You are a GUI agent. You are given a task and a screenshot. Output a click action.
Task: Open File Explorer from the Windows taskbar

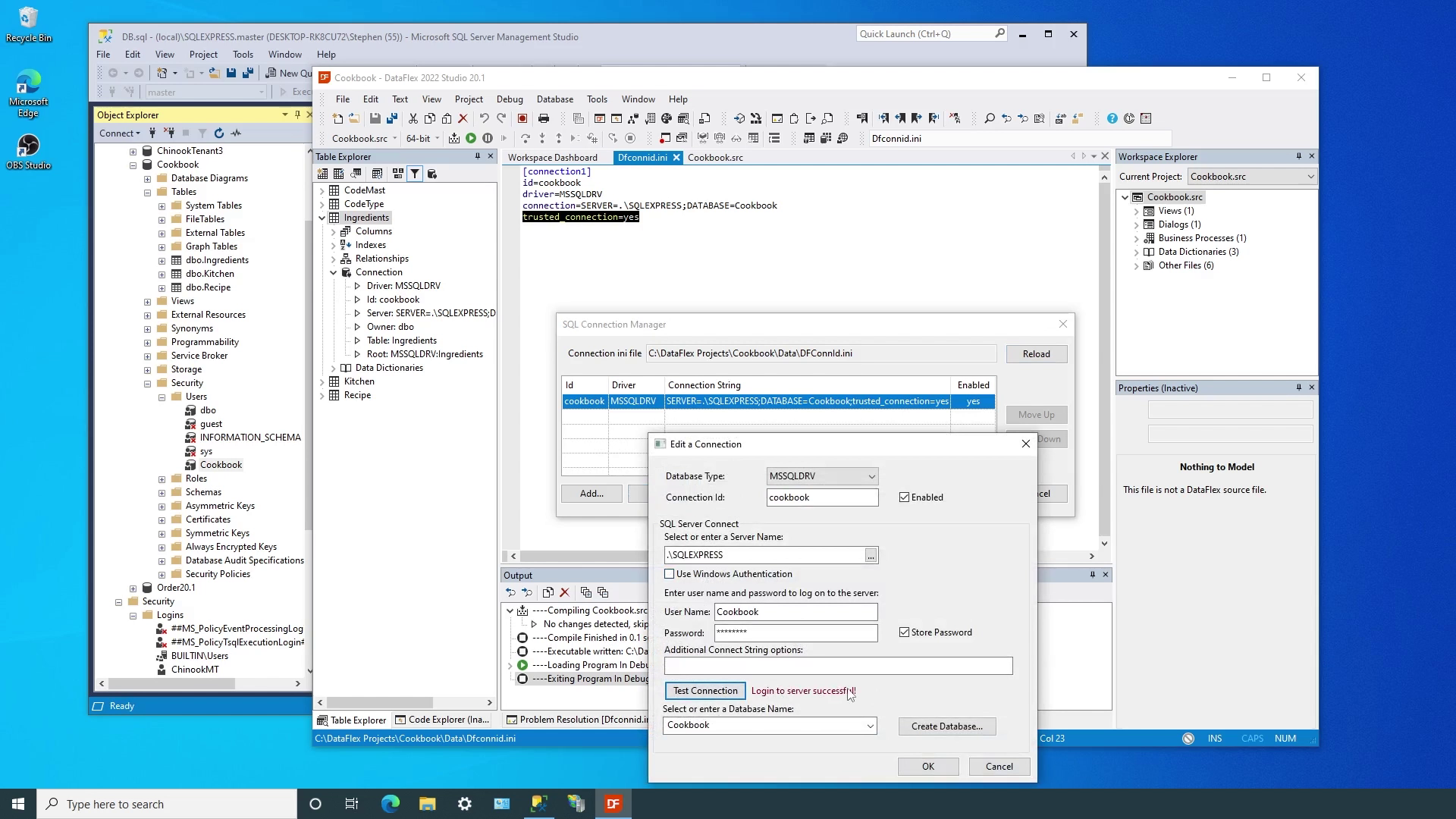pyautogui.click(x=427, y=804)
